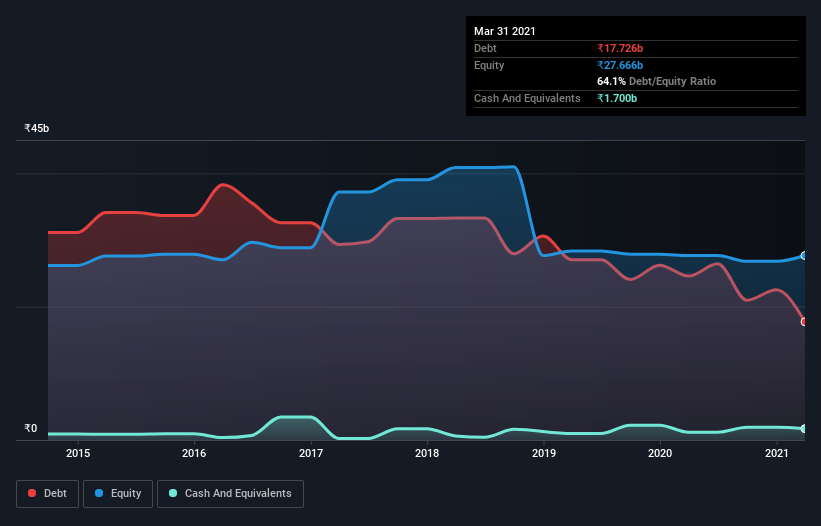821x526 pixels.
Task: Click the 2018 x-axis label
Action: [x=427, y=453]
